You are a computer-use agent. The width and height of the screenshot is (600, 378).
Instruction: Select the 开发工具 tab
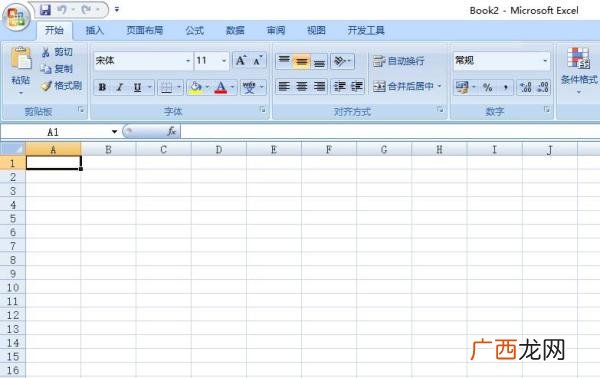point(366,30)
